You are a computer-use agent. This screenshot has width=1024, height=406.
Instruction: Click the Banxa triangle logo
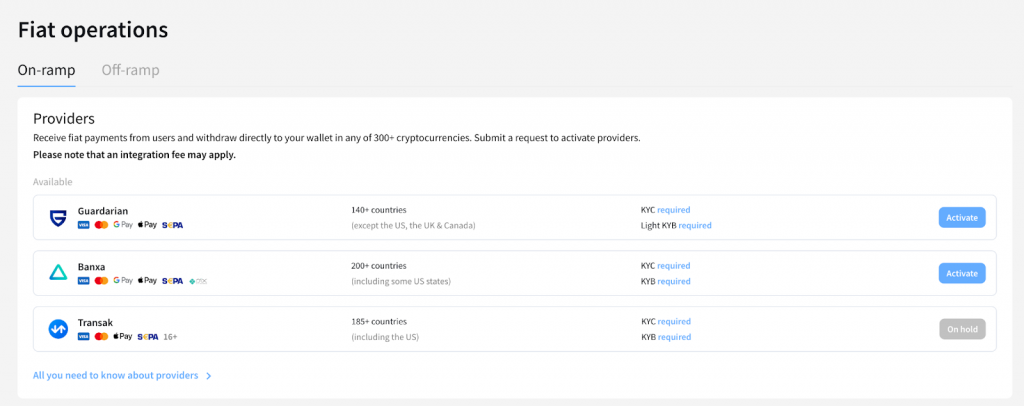pos(57,273)
